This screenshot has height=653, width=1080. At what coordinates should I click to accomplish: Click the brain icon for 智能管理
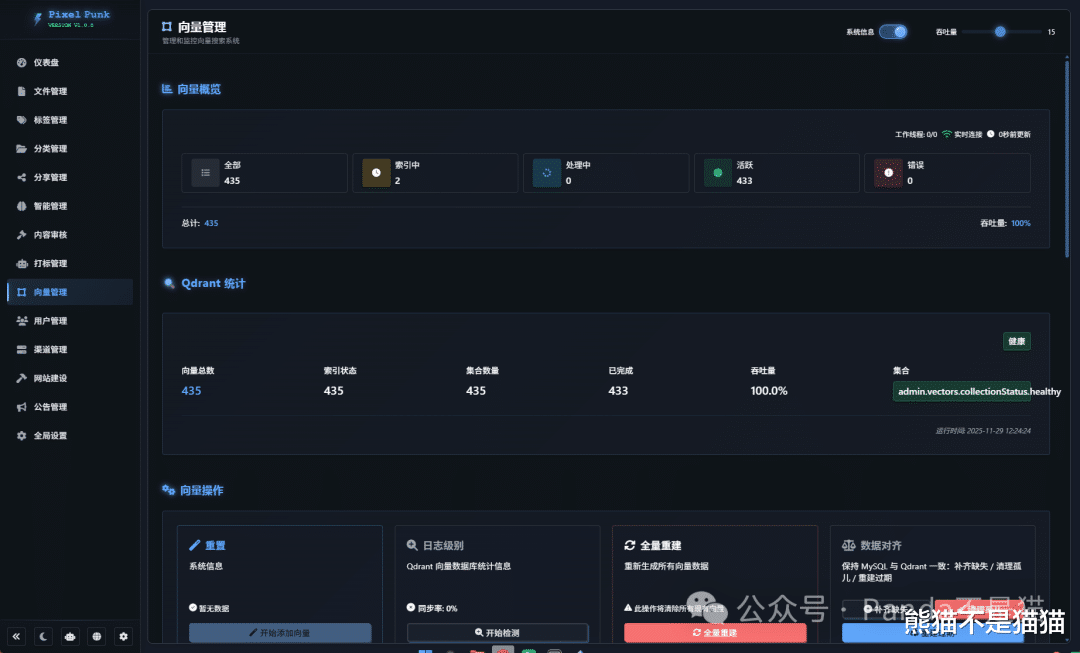coord(21,206)
